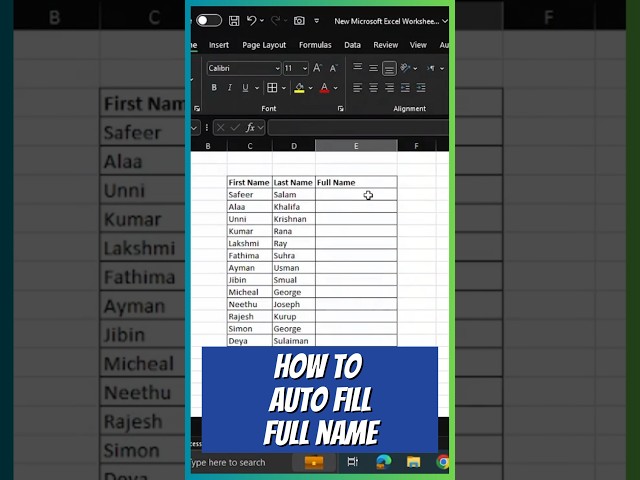The height and width of the screenshot is (480, 640).
Task: Open the Borders dropdown arrow
Action: [284, 88]
